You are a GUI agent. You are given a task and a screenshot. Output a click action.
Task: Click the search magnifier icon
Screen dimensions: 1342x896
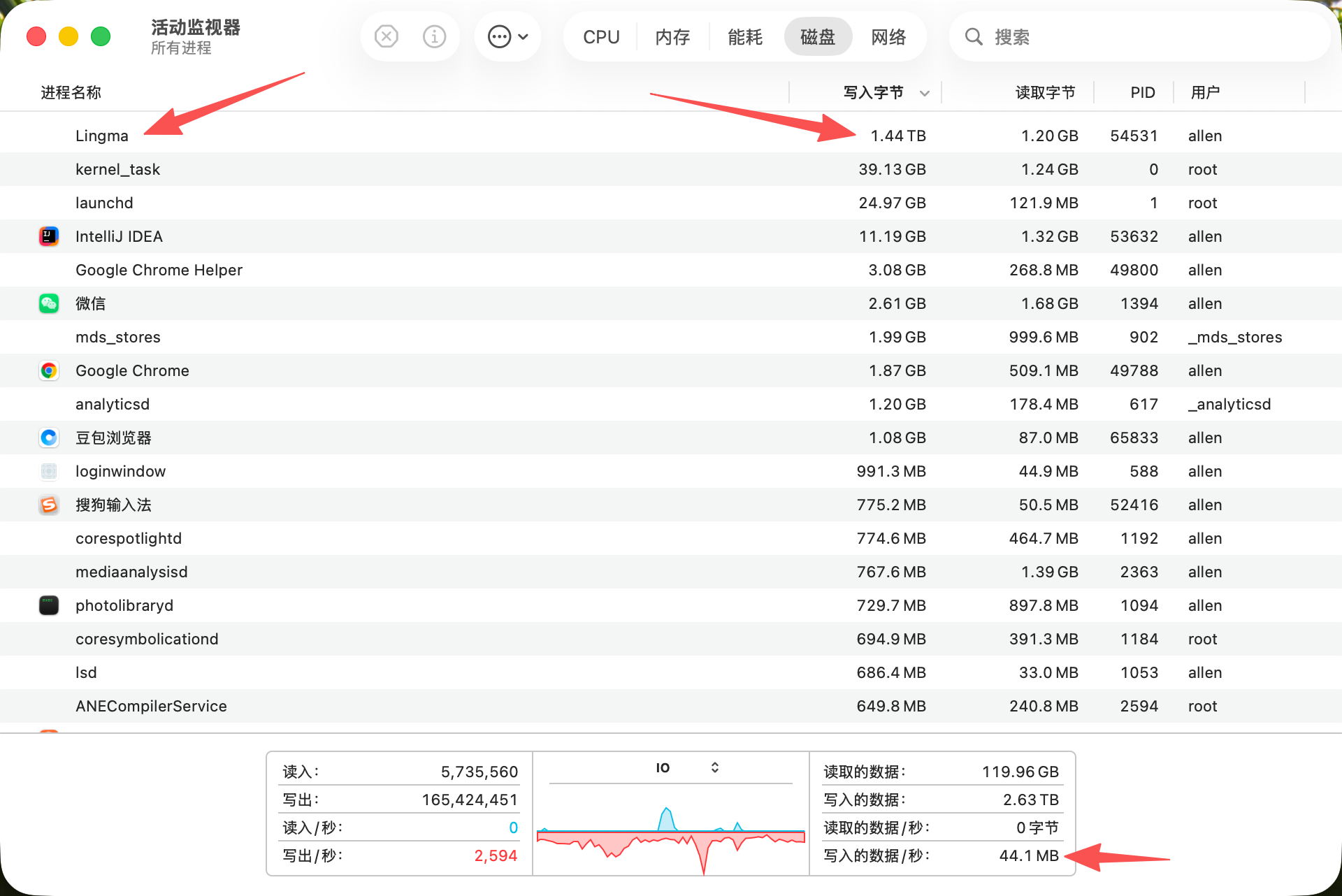click(x=973, y=36)
